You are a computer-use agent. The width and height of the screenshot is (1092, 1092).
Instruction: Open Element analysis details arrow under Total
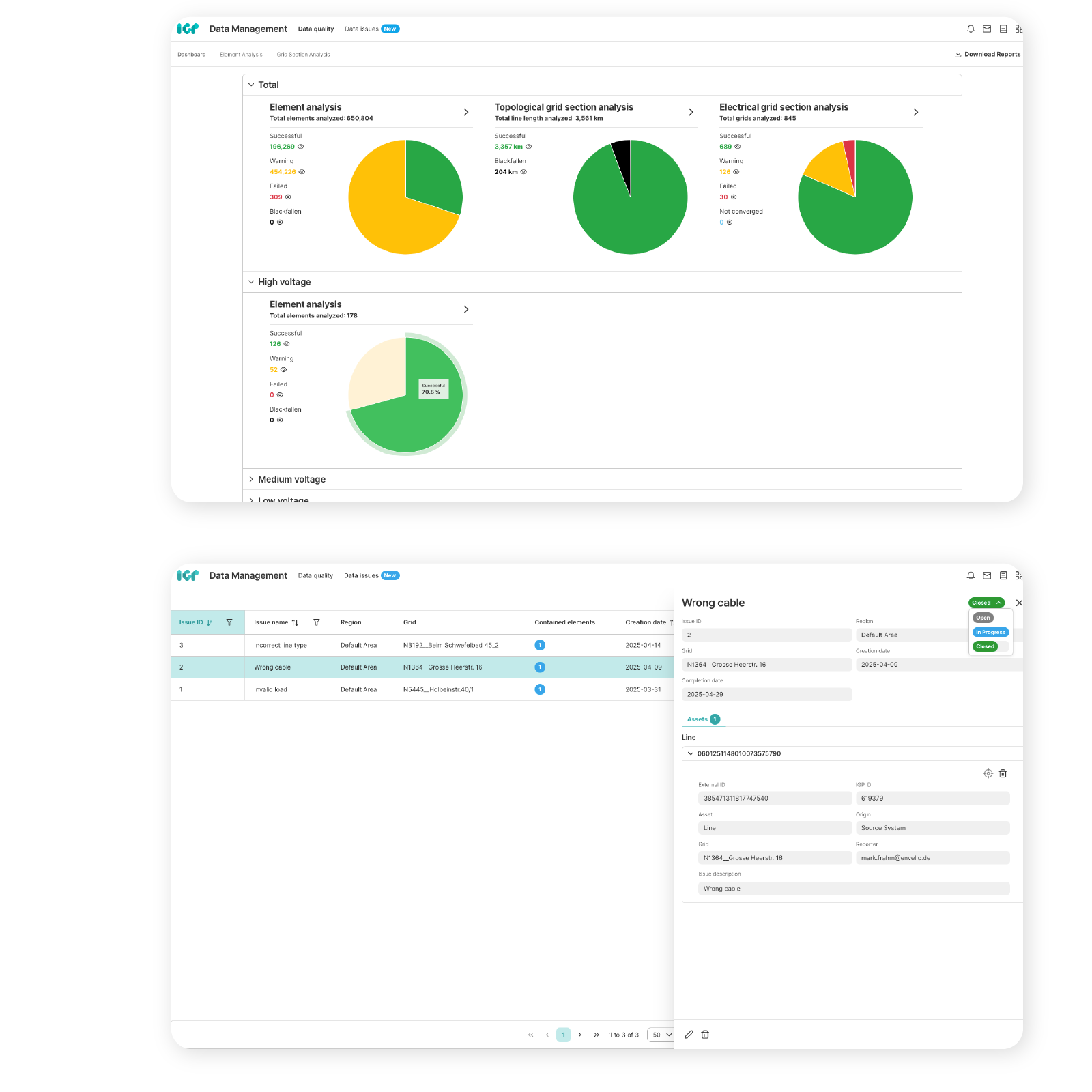(x=466, y=112)
